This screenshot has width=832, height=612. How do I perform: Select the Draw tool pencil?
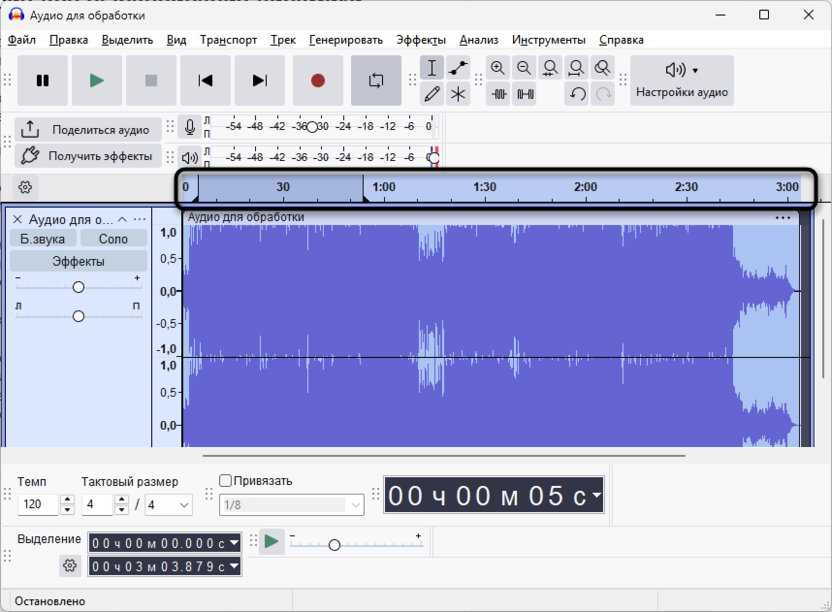pos(432,93)
